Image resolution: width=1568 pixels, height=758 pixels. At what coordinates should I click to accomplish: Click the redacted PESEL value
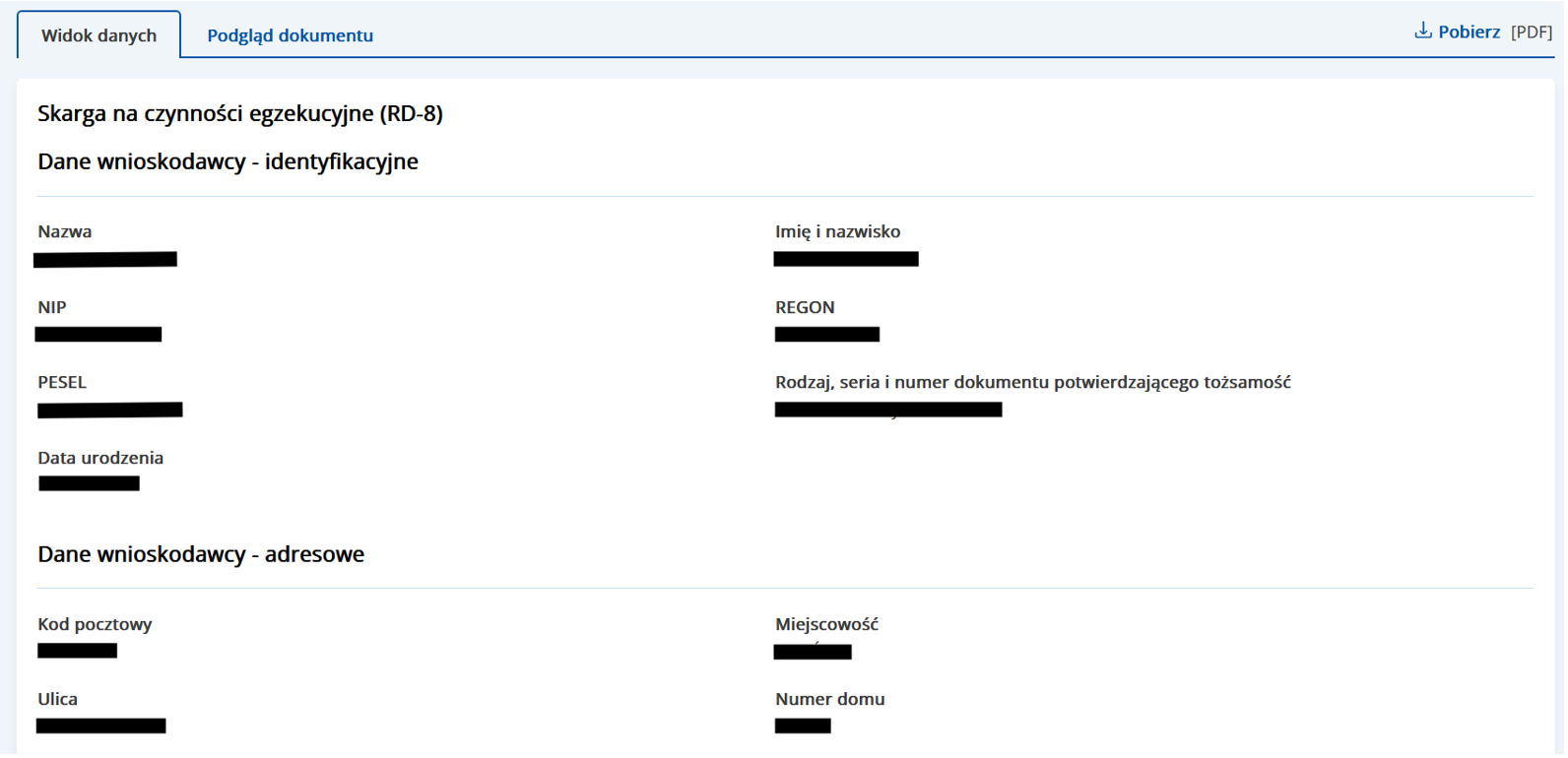(110, 410)
